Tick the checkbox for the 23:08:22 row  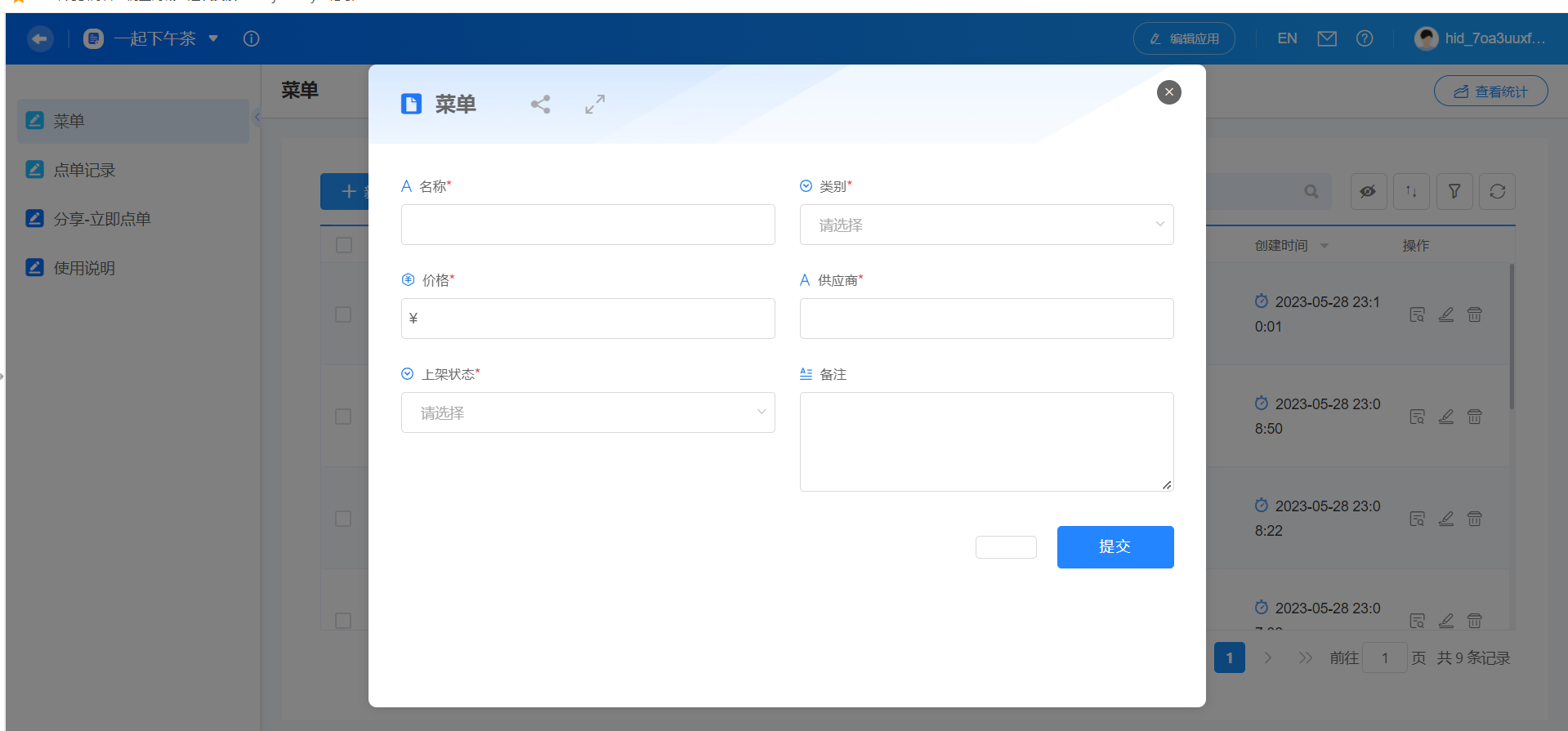tap(344, 519)
